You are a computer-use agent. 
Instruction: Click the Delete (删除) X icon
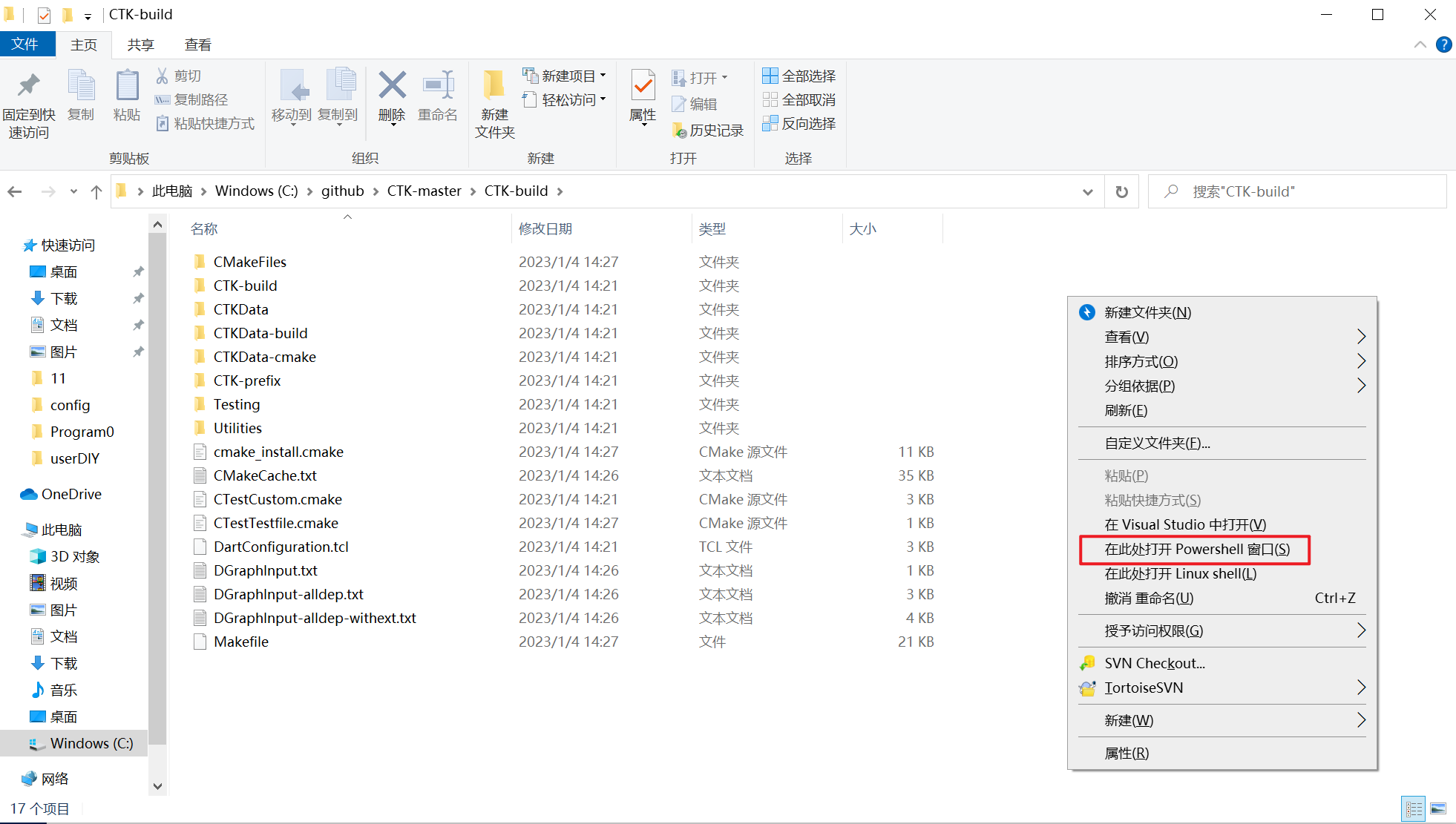[x=392, y=85]
